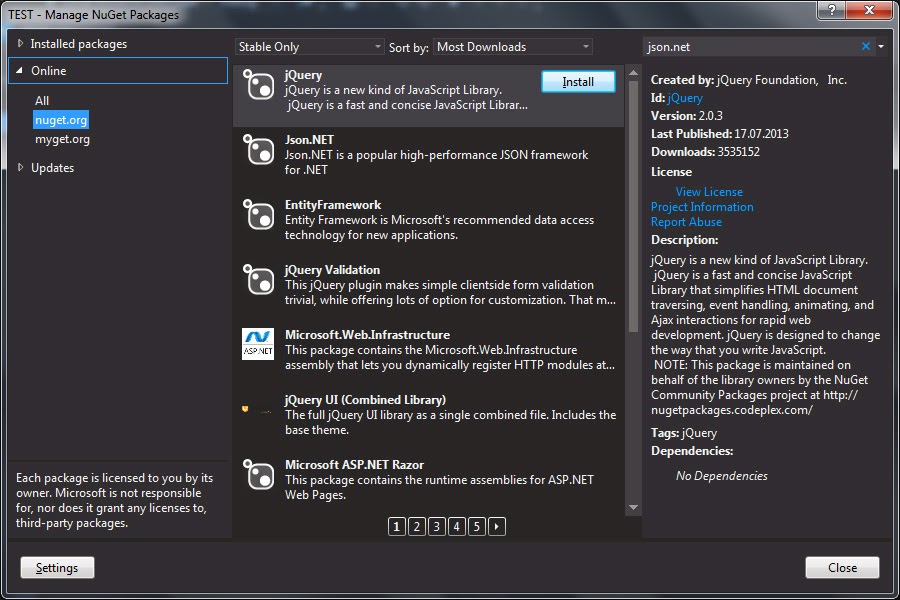The image size is (900, 600).
Task: Go to results page 4
Action: coord(457,526)
